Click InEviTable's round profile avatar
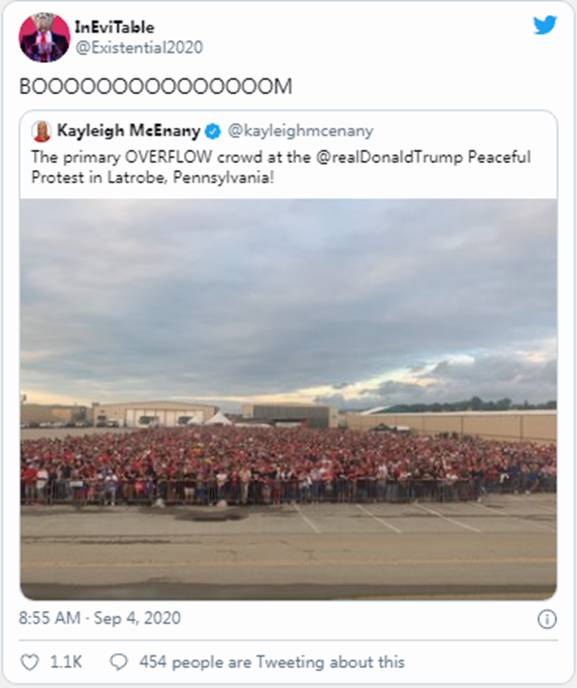Viewport: 577px width, 688px height. coord(44,37)
